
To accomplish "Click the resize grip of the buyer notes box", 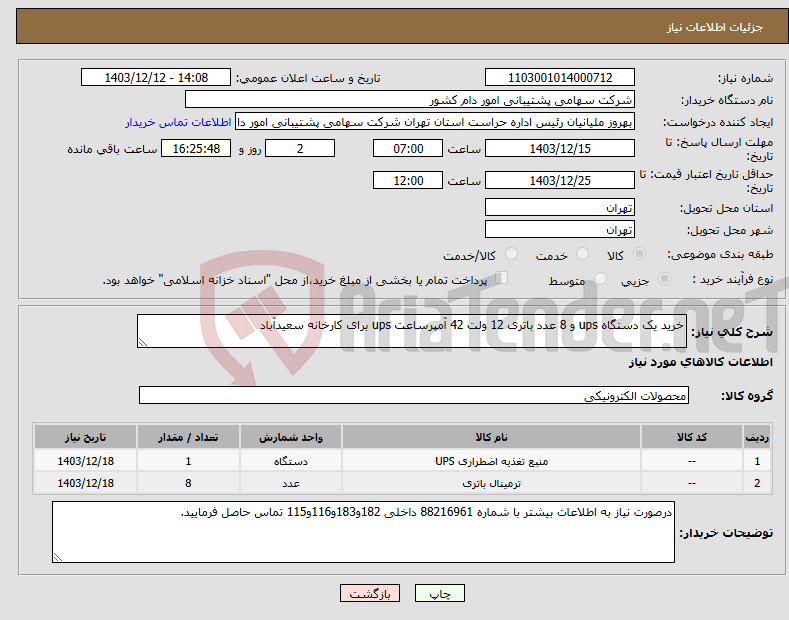I will (58, 557).
